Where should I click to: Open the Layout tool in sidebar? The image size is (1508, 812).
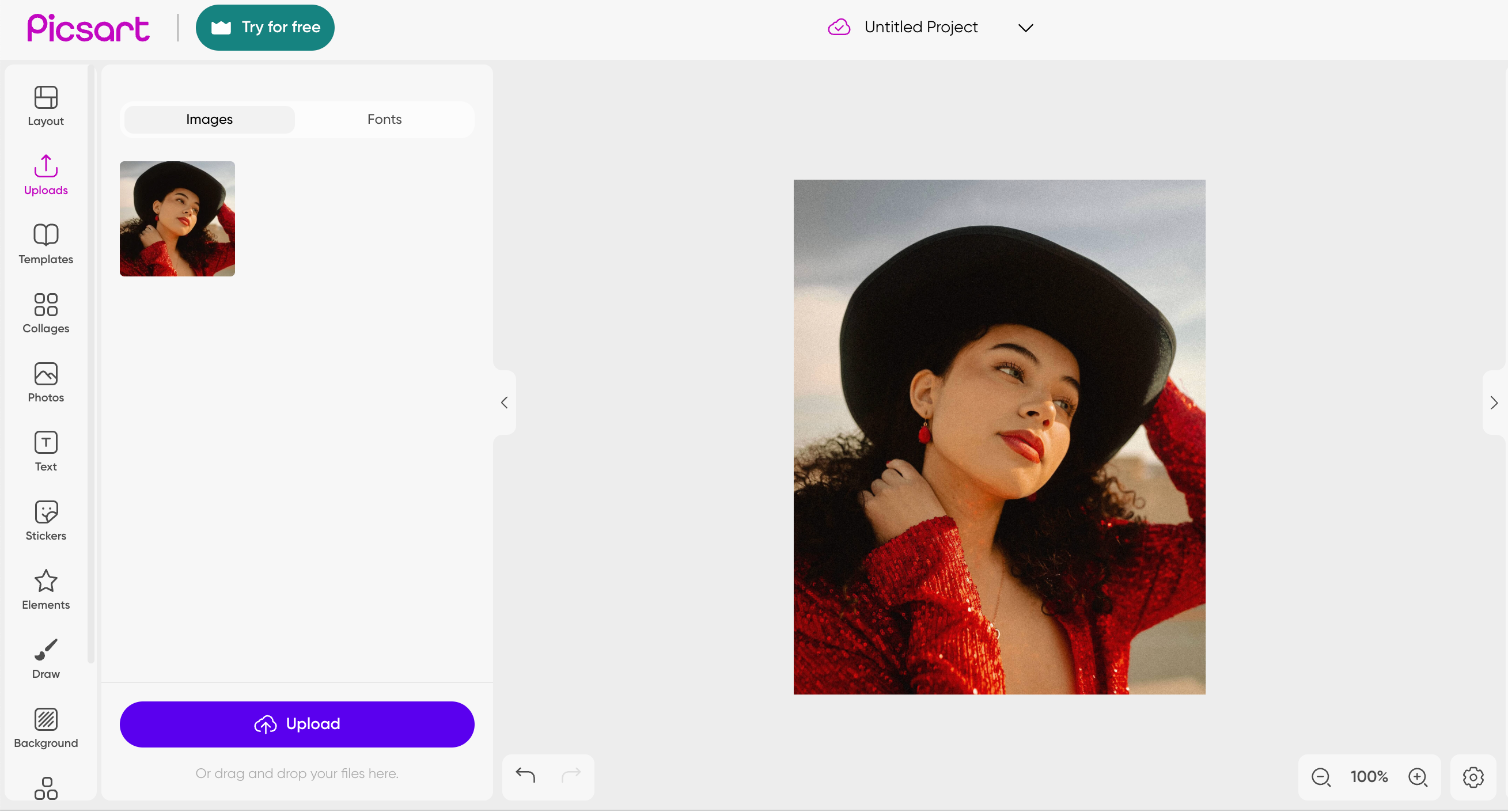point(46,106)
